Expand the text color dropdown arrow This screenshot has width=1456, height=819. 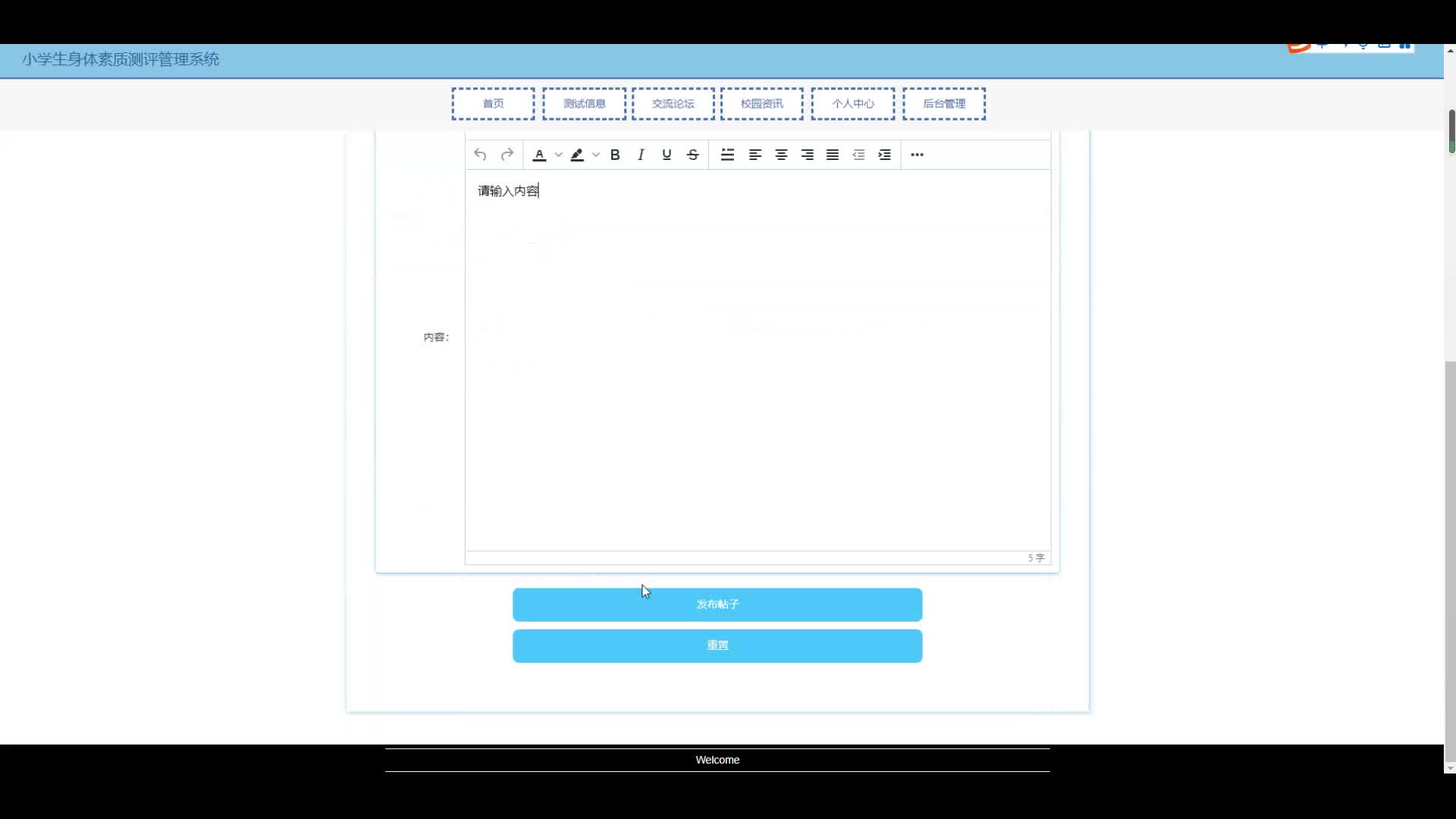pos(558,155)
